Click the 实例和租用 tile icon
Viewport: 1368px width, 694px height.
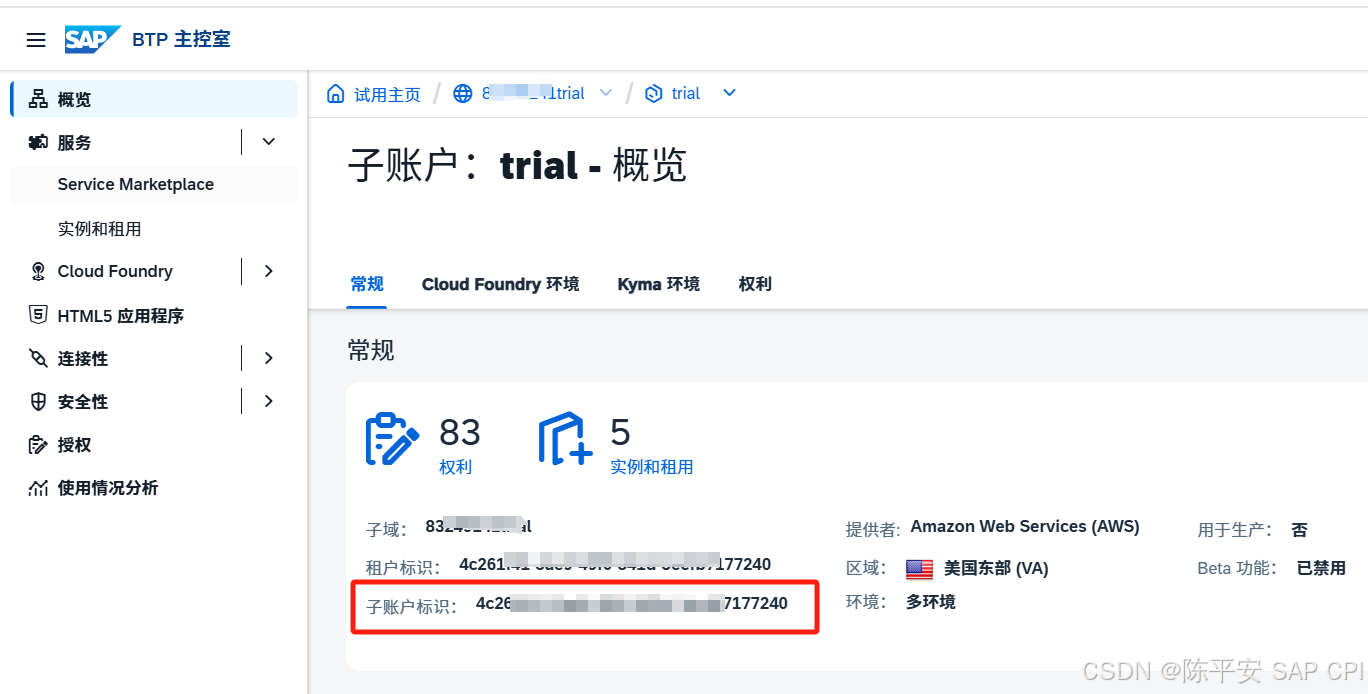click(566, 439)
